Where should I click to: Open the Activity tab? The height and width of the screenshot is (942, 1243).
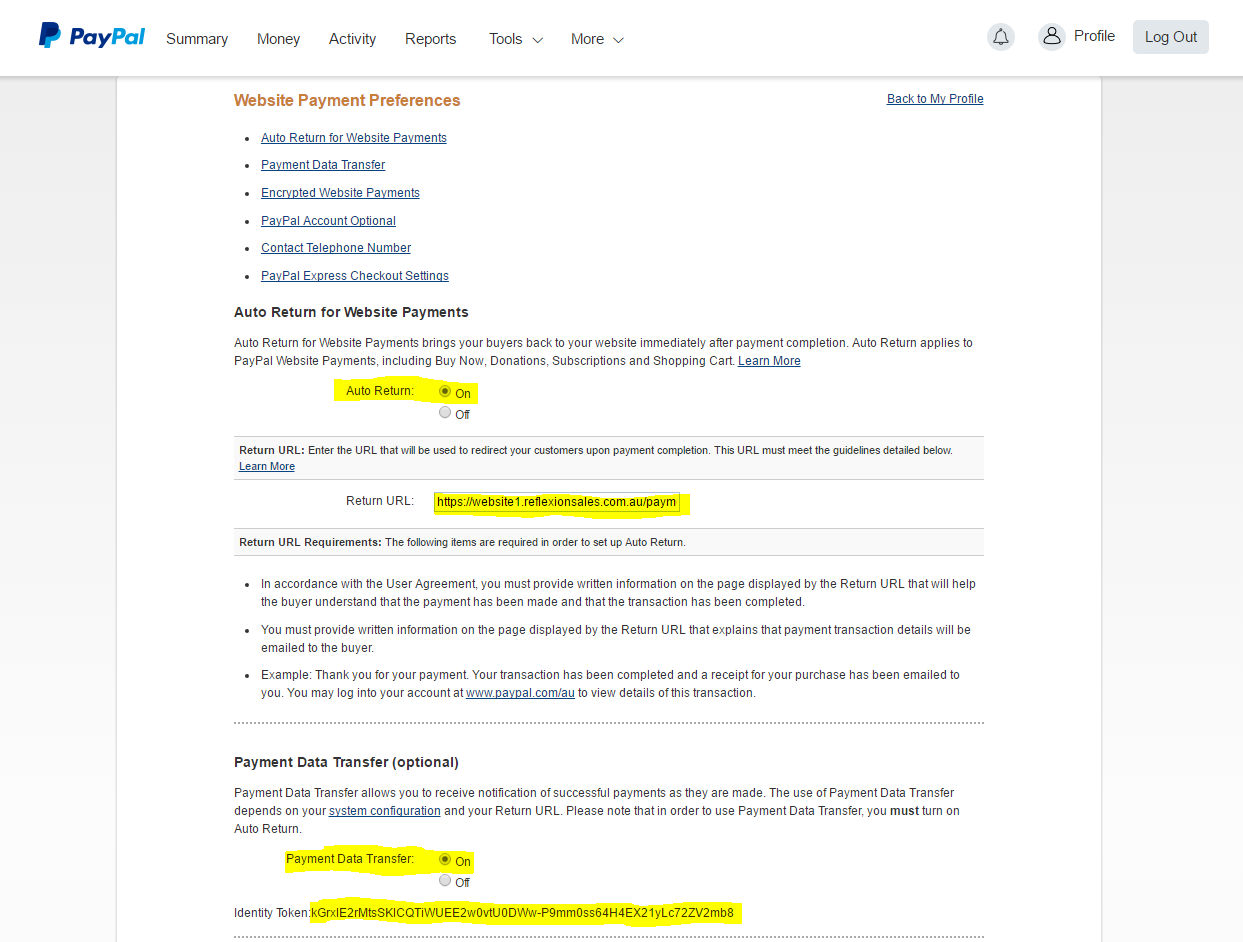click(352, 39)
